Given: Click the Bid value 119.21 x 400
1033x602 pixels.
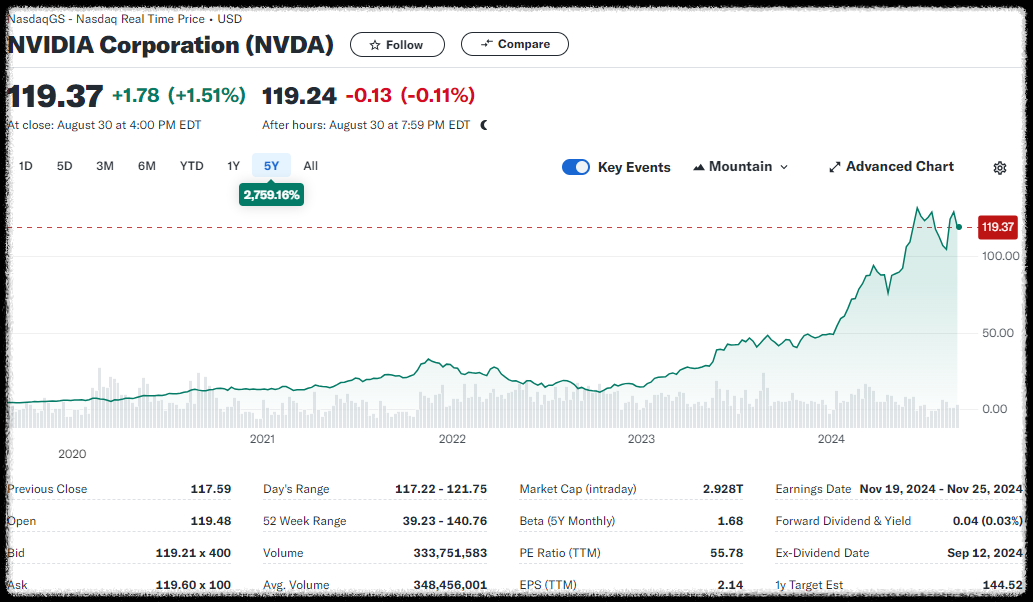Looking at the screenshot, I should coord(193,553).
